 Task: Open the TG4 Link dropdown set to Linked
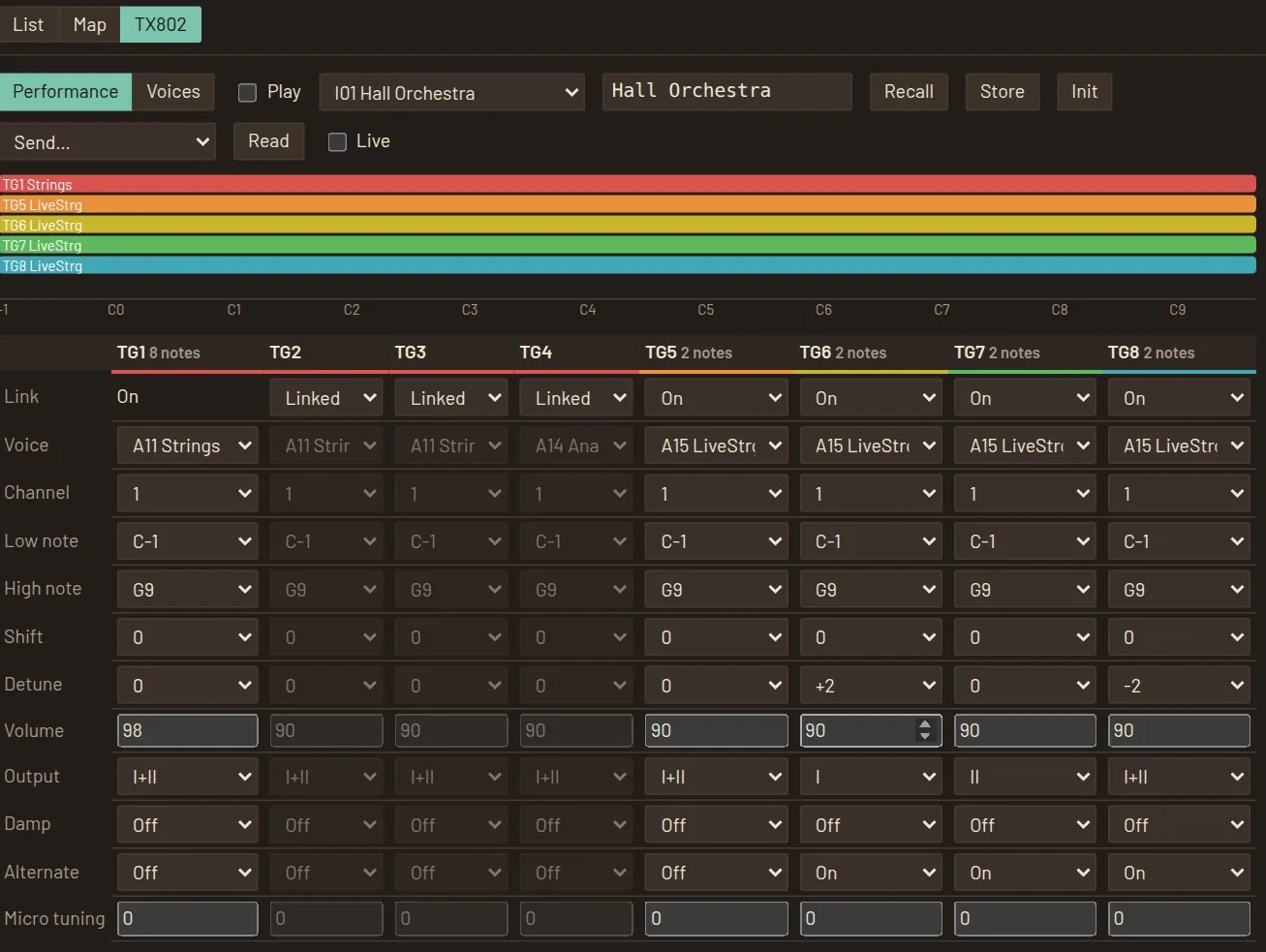coord(576,398)
